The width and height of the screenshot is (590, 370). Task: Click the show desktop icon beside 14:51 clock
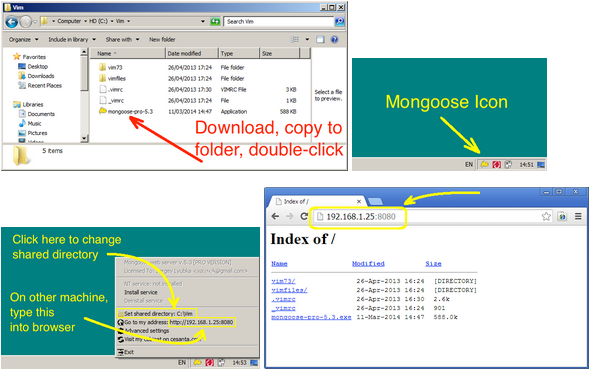pyautogui.click(x=541, y=164)
